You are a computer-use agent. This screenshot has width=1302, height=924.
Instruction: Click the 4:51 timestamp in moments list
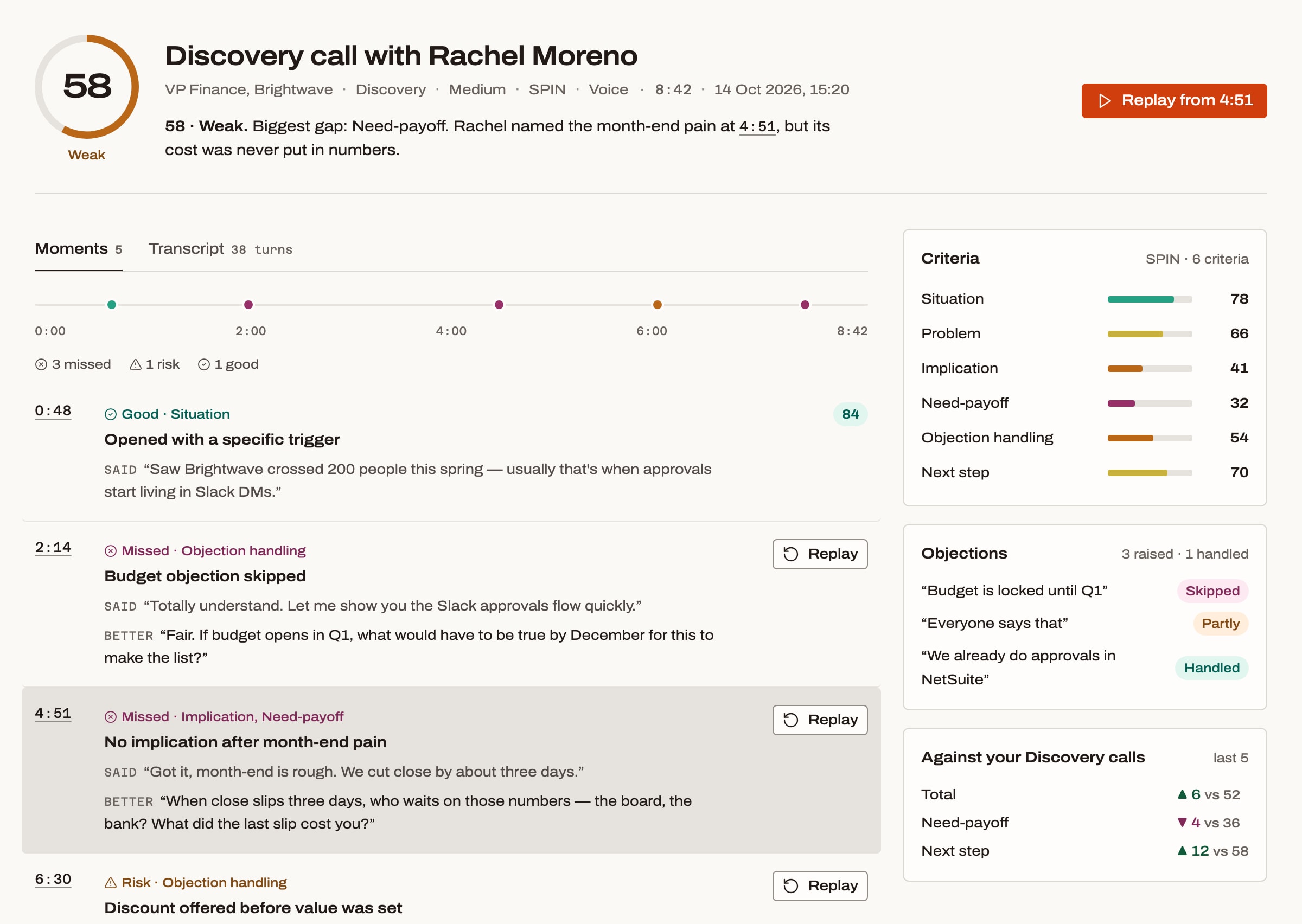53,714
